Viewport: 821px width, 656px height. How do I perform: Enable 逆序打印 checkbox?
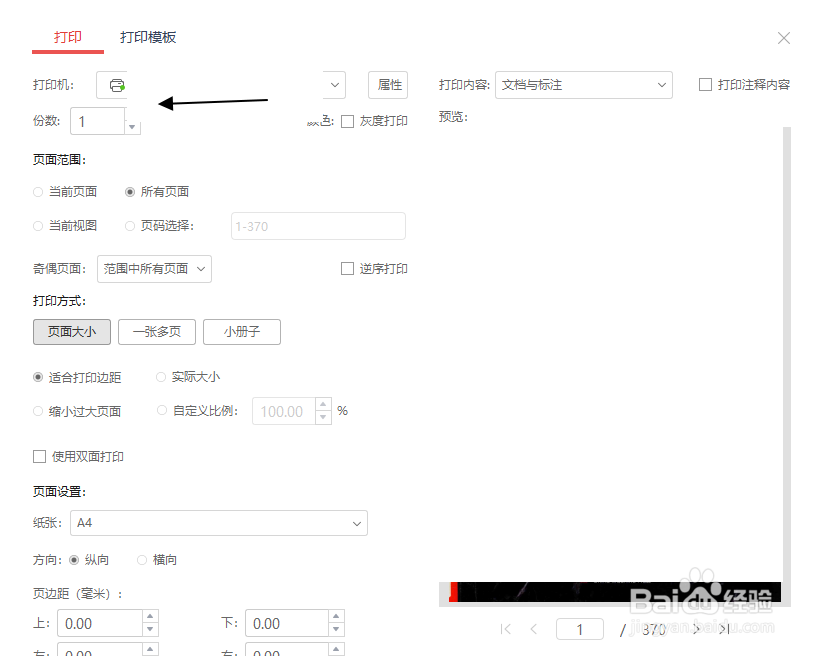pyautogui.click(x=347, y=268)
